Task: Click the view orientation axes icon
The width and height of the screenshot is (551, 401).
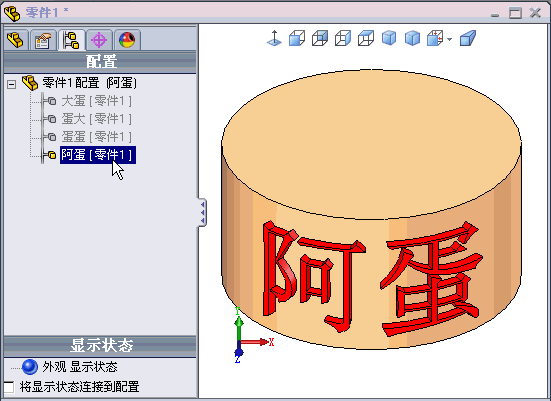Action: pos(274,38)
